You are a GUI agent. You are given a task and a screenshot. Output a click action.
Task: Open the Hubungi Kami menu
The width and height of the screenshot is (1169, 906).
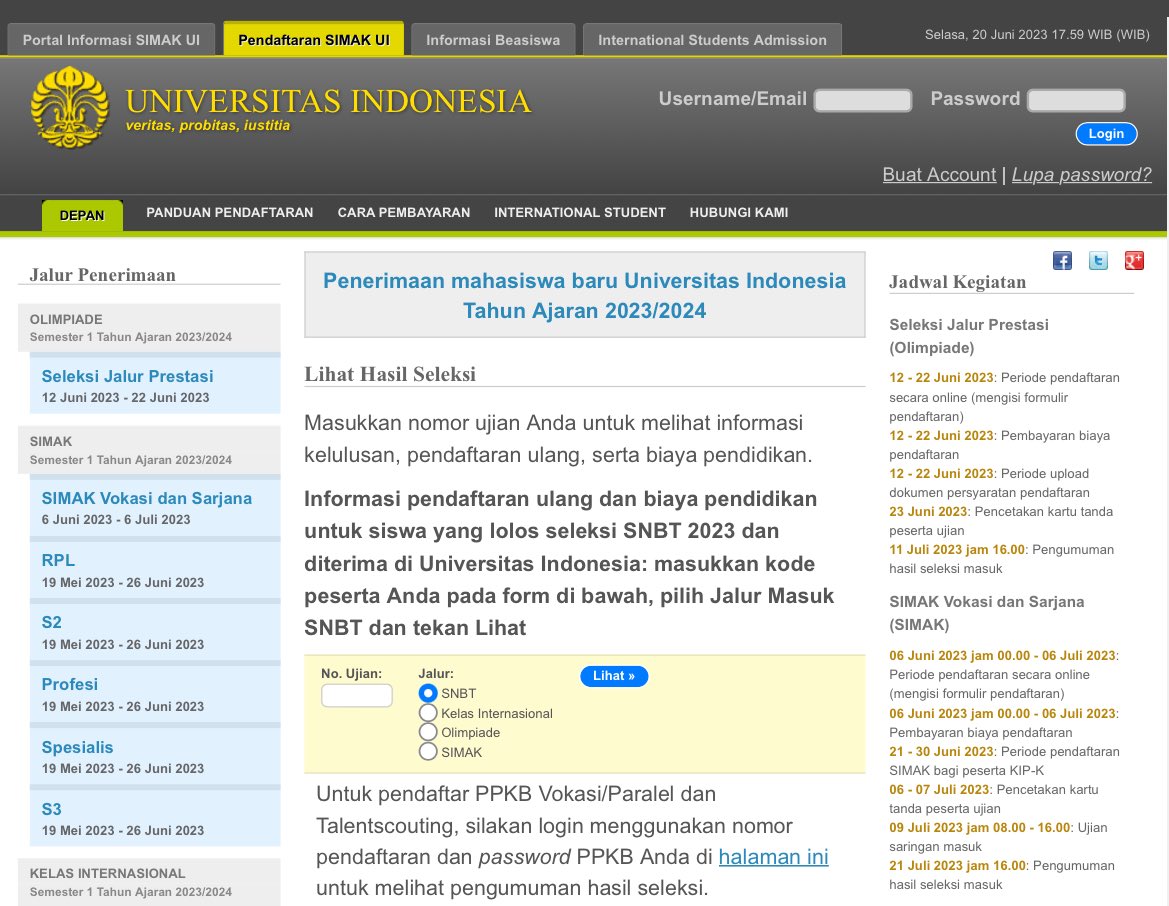[x=739, y=213]
